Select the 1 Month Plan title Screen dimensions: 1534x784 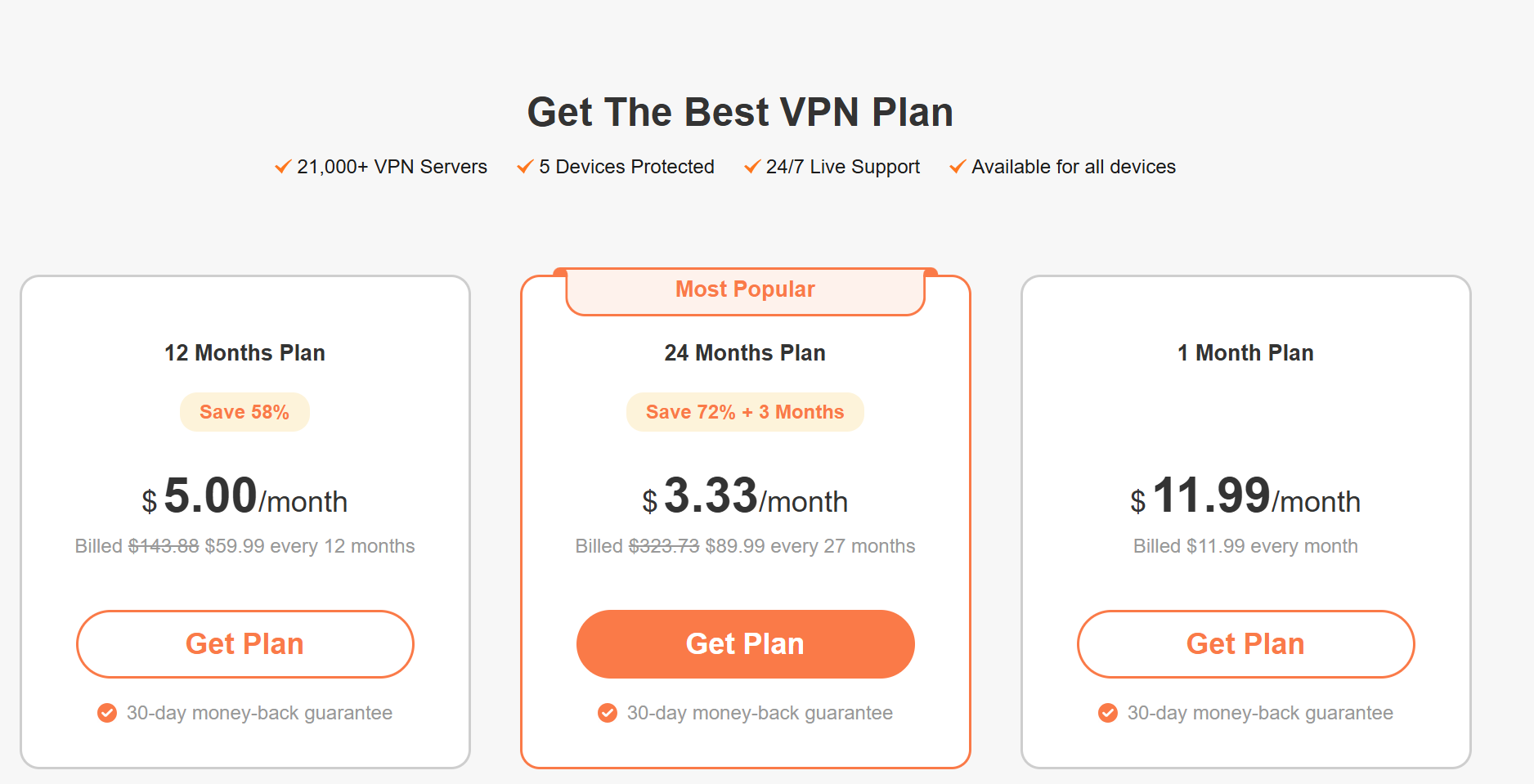1245,353
